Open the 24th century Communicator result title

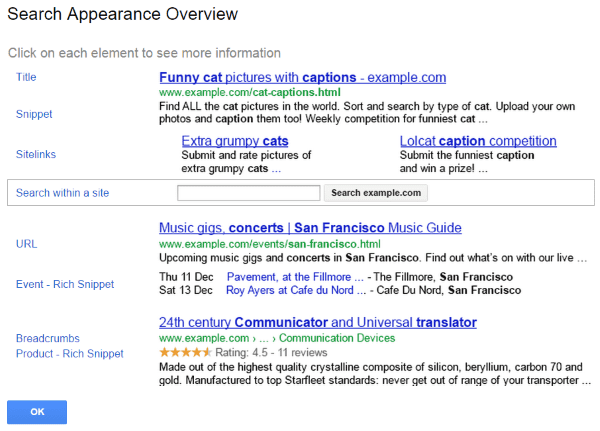(x=317, y=323)
